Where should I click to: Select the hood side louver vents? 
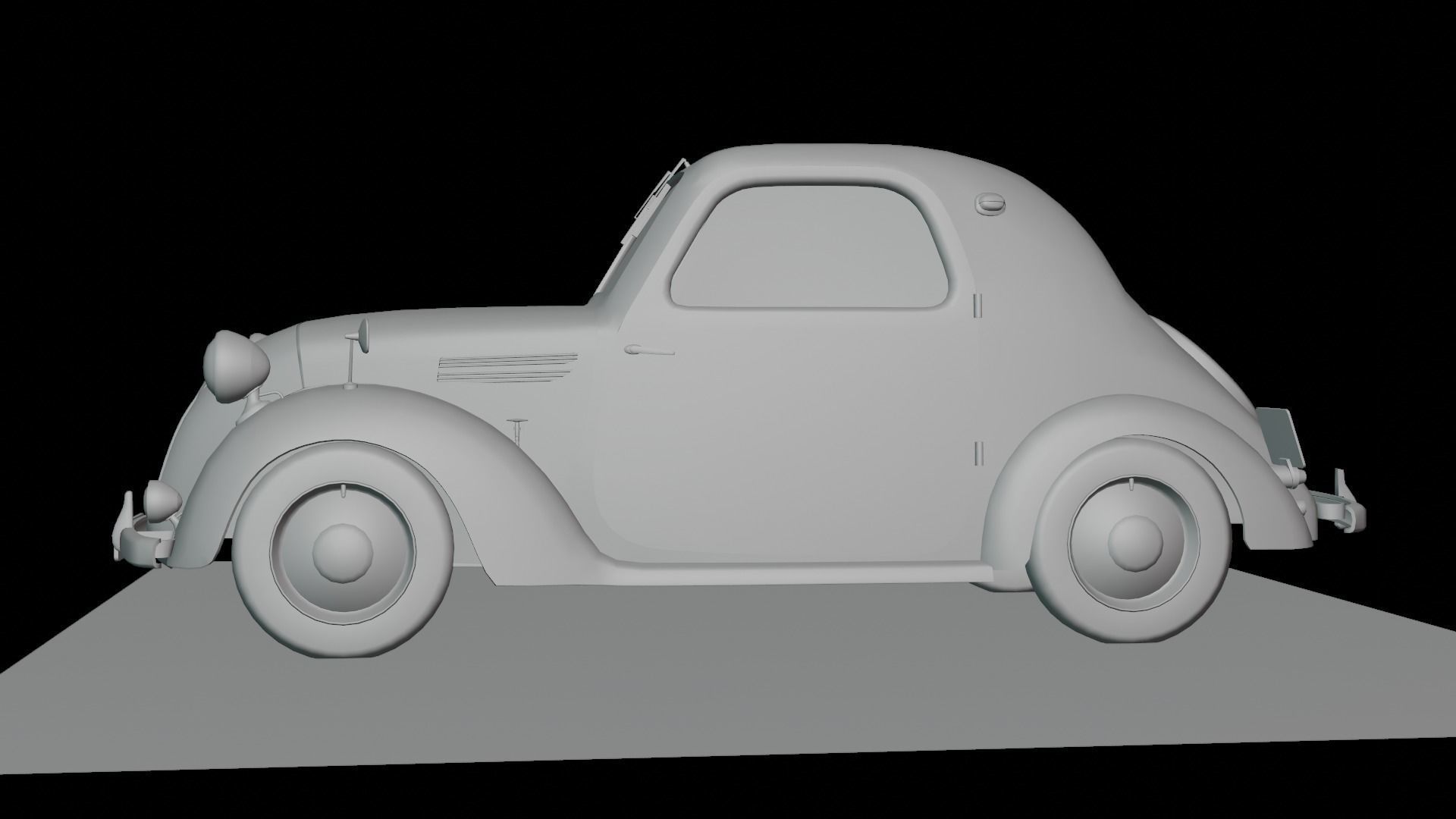tap(507, 367)
